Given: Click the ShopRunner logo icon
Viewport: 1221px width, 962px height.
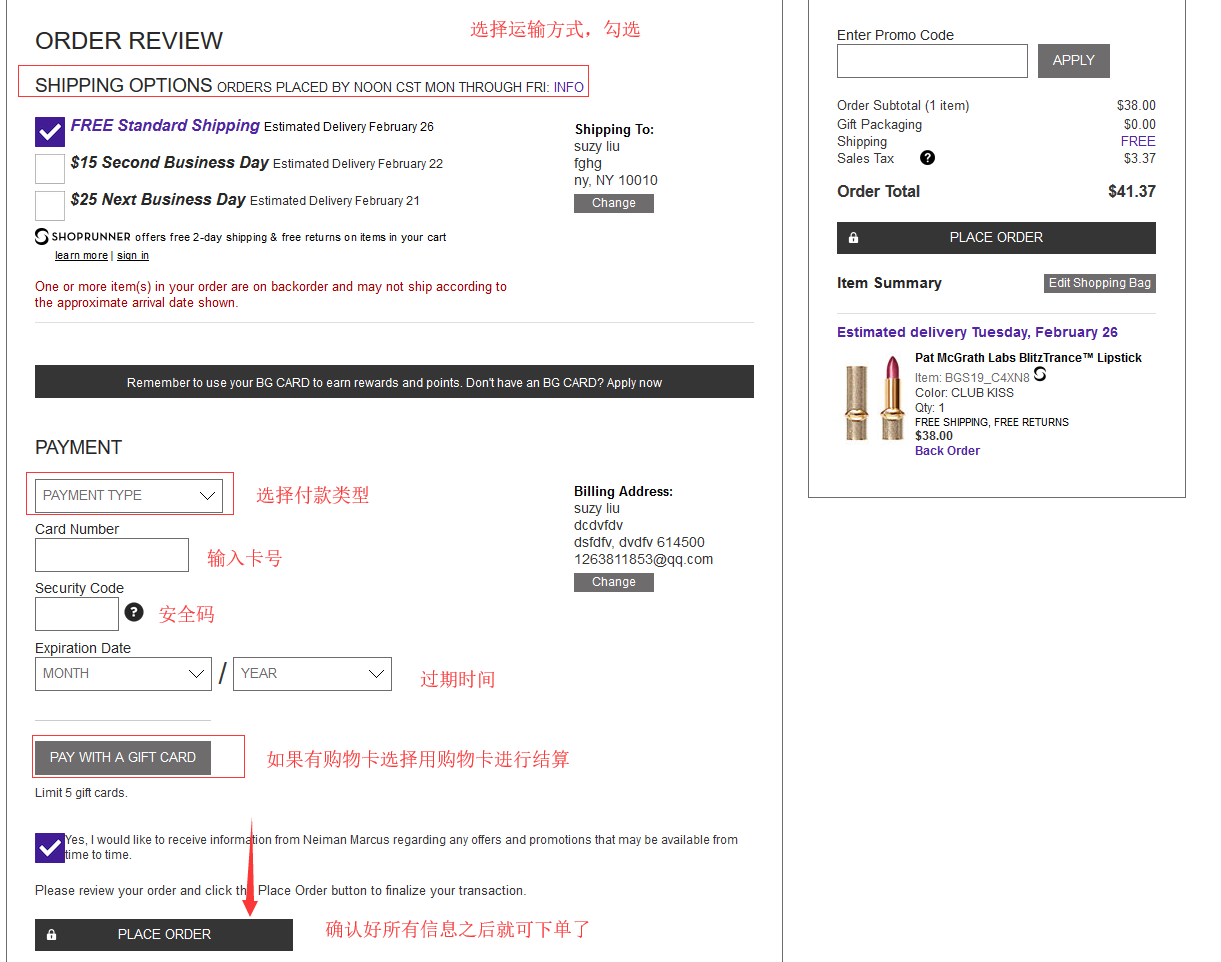Looking at the screenshot, I should point(42,237).
